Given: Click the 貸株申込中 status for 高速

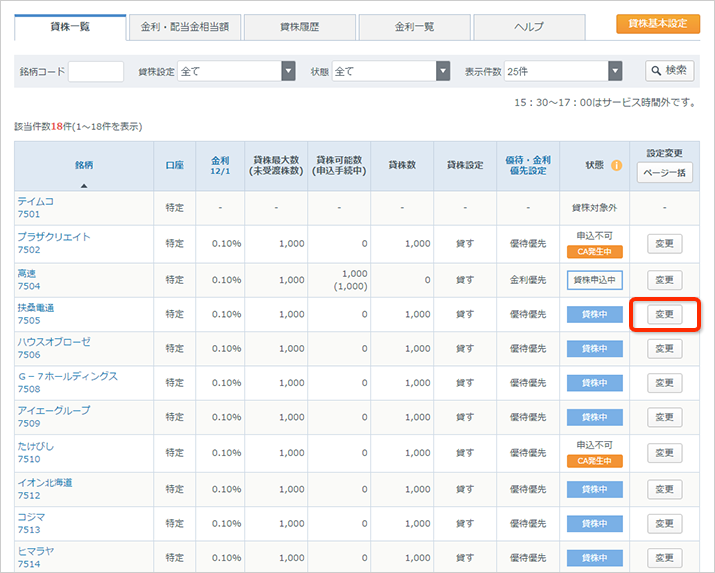Looking at the screenshot, I should click(x=594, y=280).
